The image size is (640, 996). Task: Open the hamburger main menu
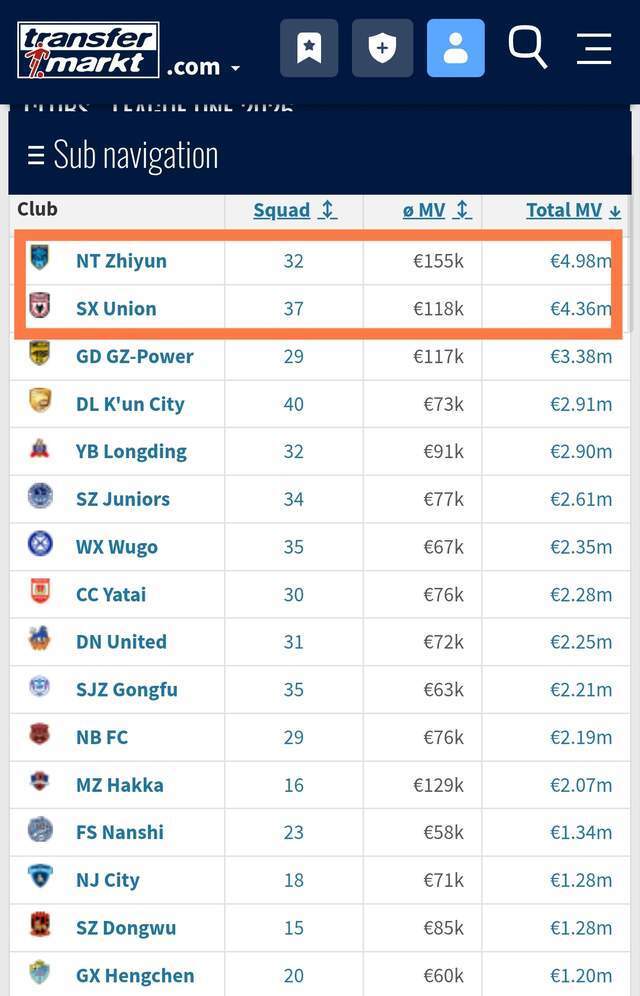(594, 48)
